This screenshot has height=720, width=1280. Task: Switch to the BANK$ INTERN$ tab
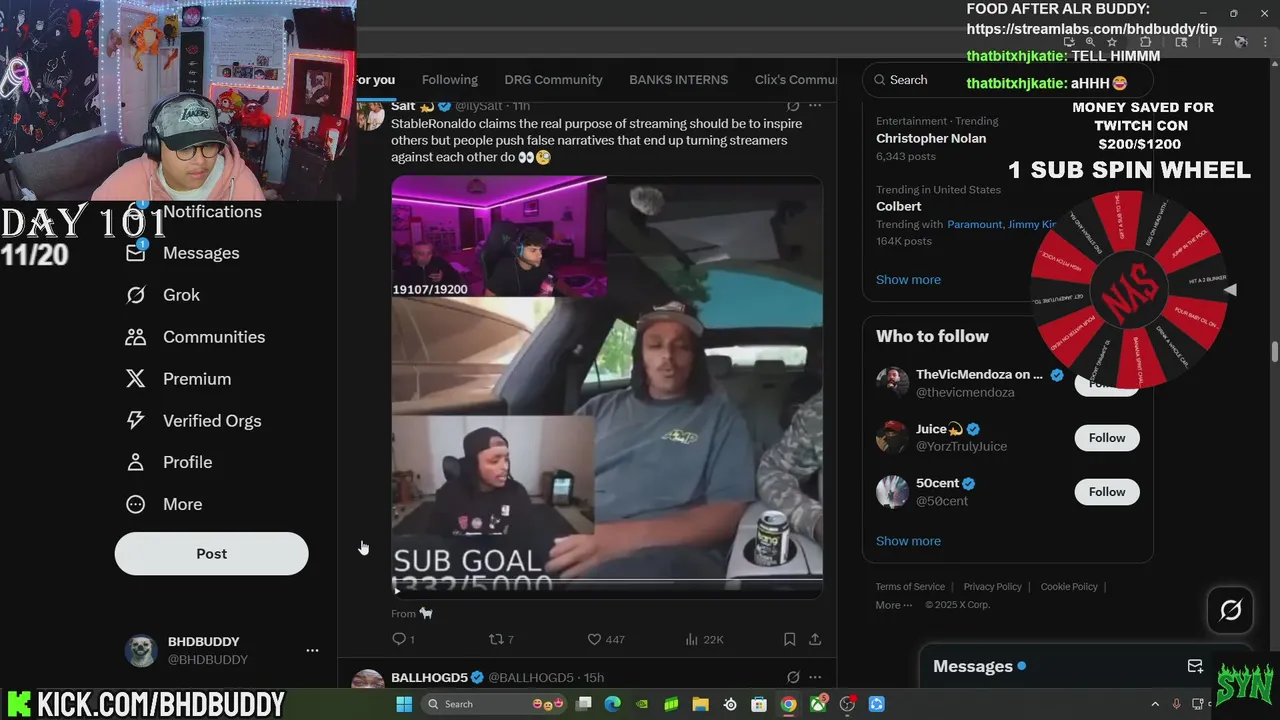[678, 80]
